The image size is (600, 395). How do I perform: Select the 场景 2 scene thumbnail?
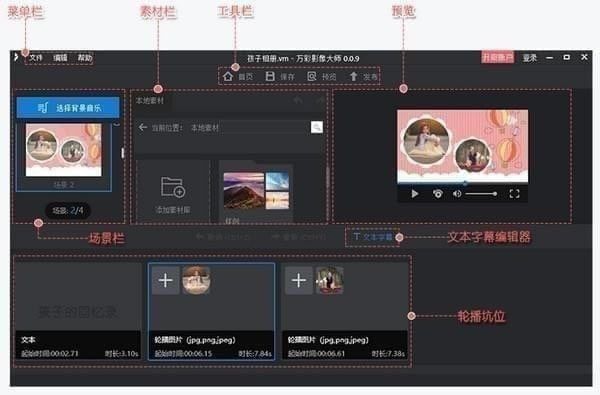pyautogui.click(x=64, y=150)
